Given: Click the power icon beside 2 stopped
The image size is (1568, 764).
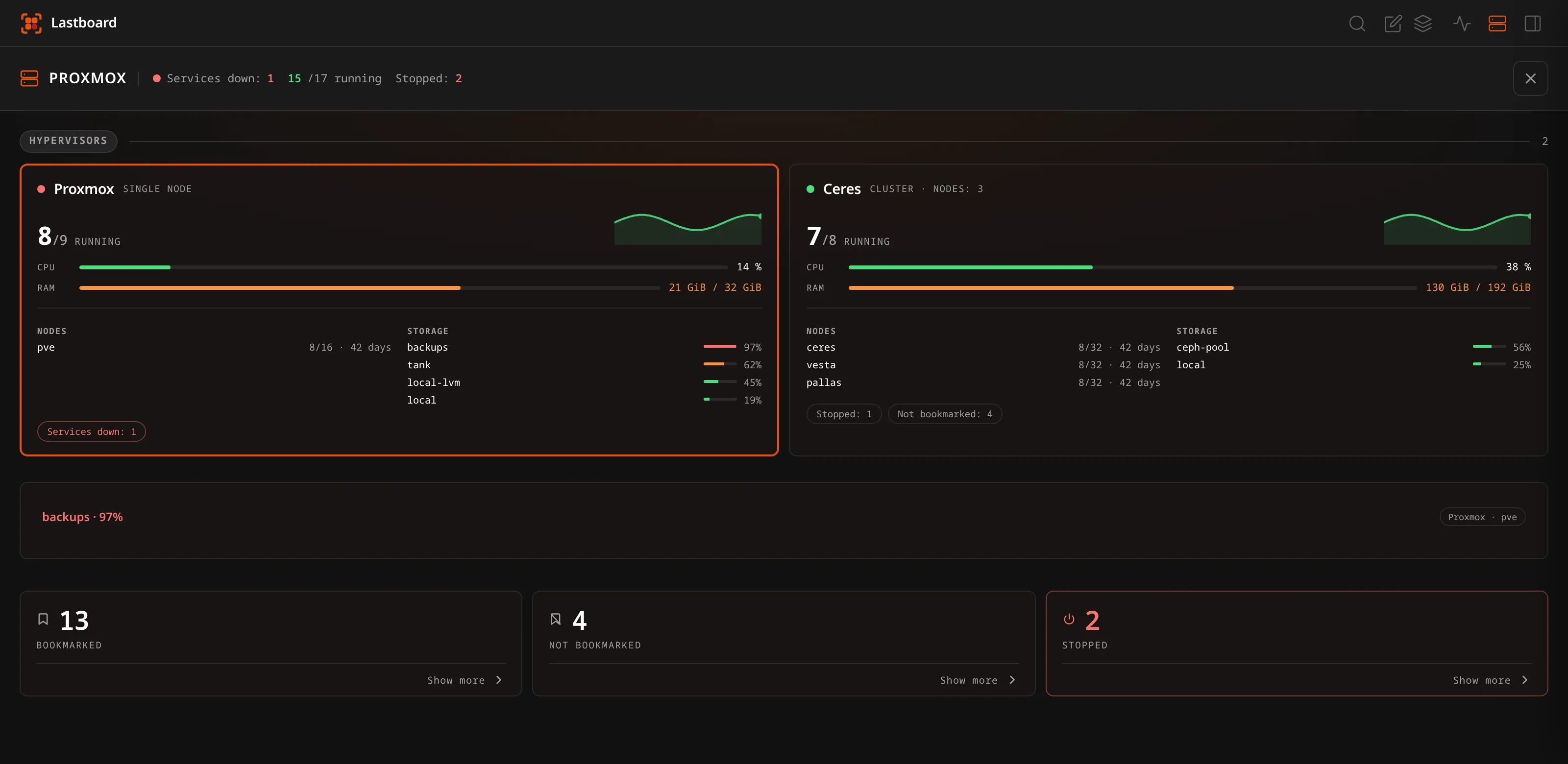Looking at the screenshot, I should pyautogui.click(x=1069, y=619).
